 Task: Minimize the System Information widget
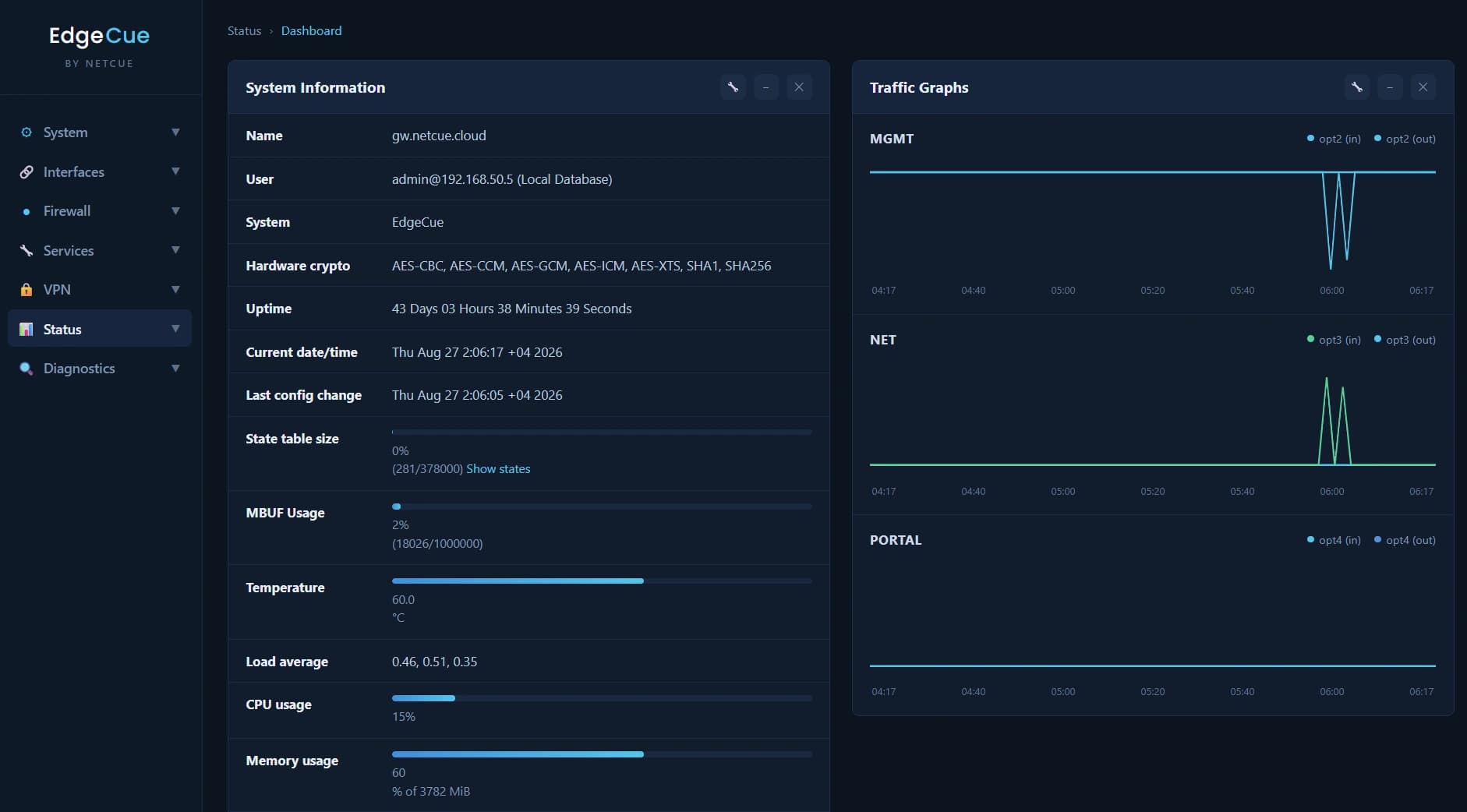click(x=766, y=87)
